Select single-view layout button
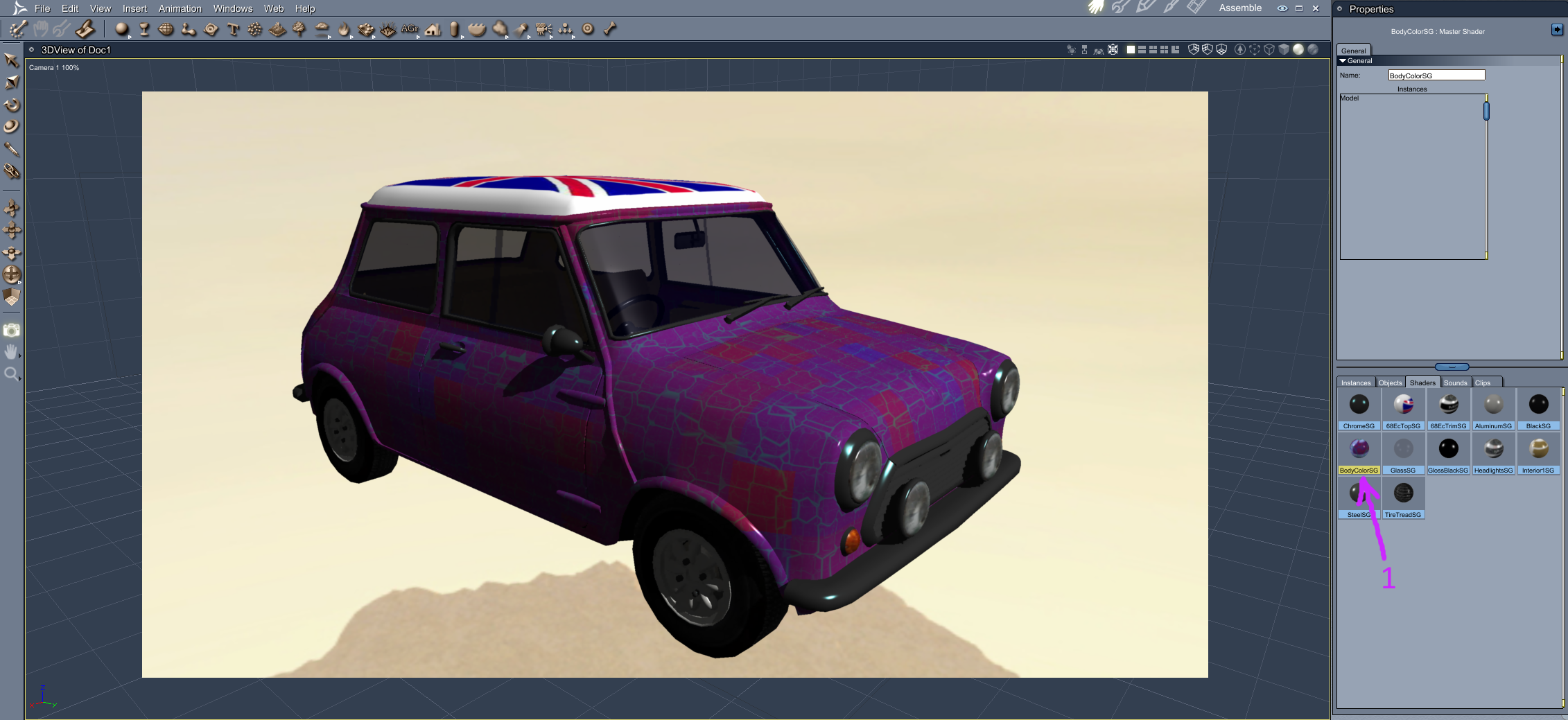The width and height of the screenshot is (1568, 720). (x=1131, y=49)
